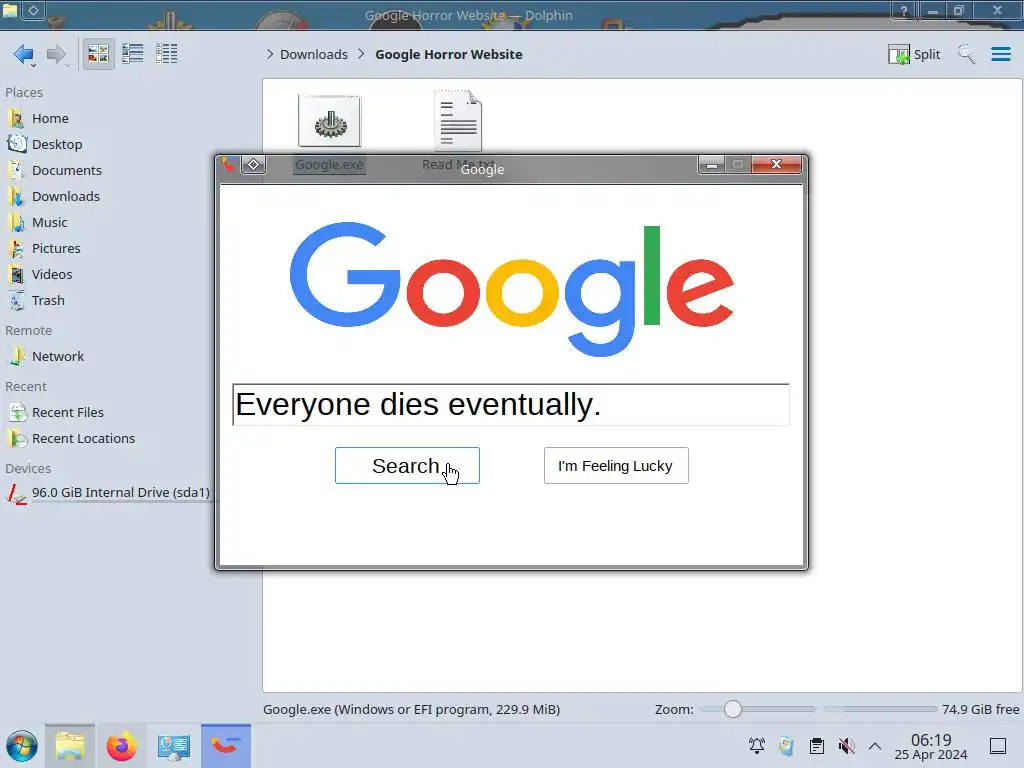Select the Read Me.txt file icon
This screenshot has width=1024, height=768.
point(458,120)
